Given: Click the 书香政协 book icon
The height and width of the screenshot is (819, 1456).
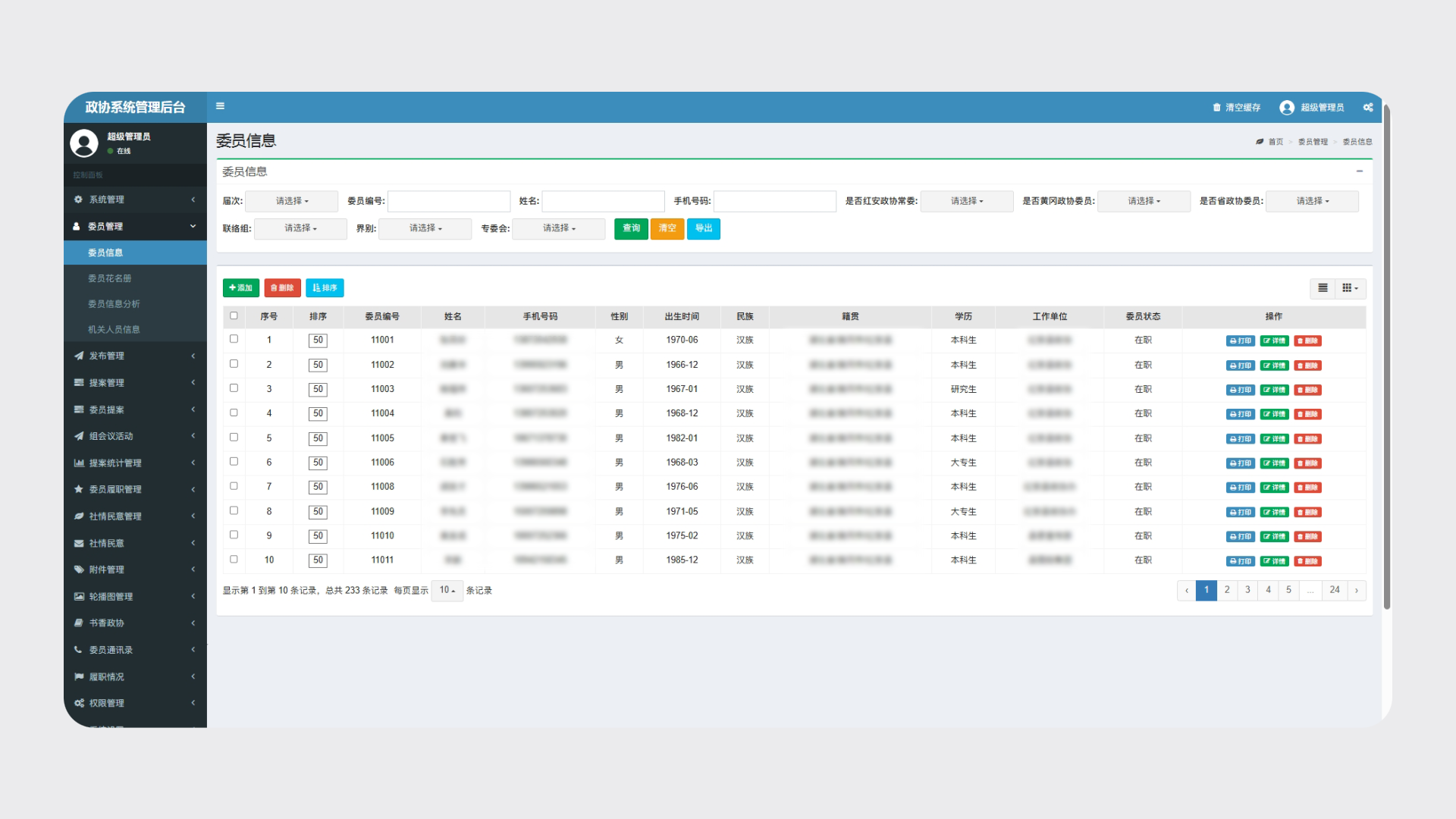Looking at the screenshot, I should tap(79, 623).
